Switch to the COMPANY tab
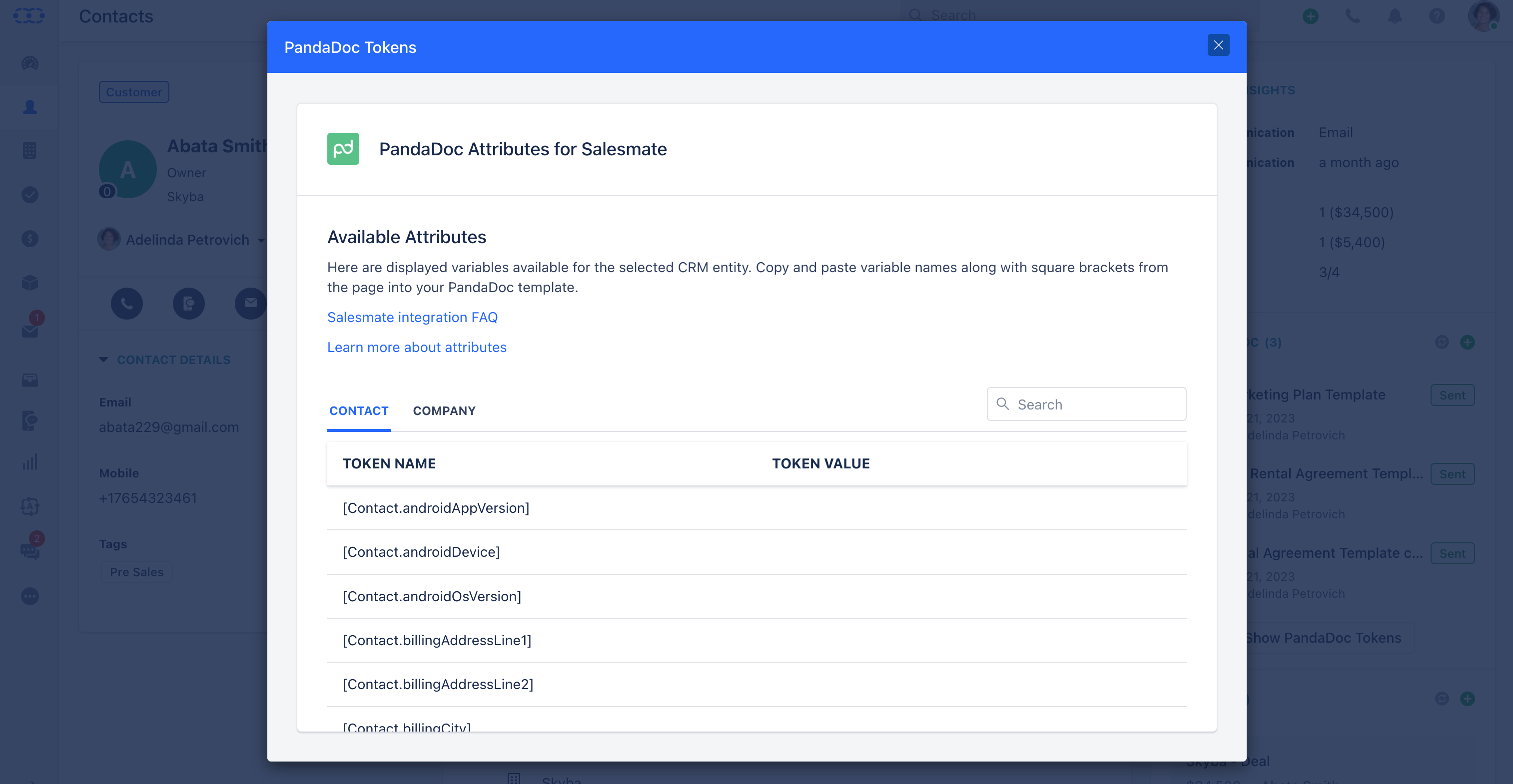Image resolution: width=1513 pixels, height=784 pixels. click(x=444, y=411)
